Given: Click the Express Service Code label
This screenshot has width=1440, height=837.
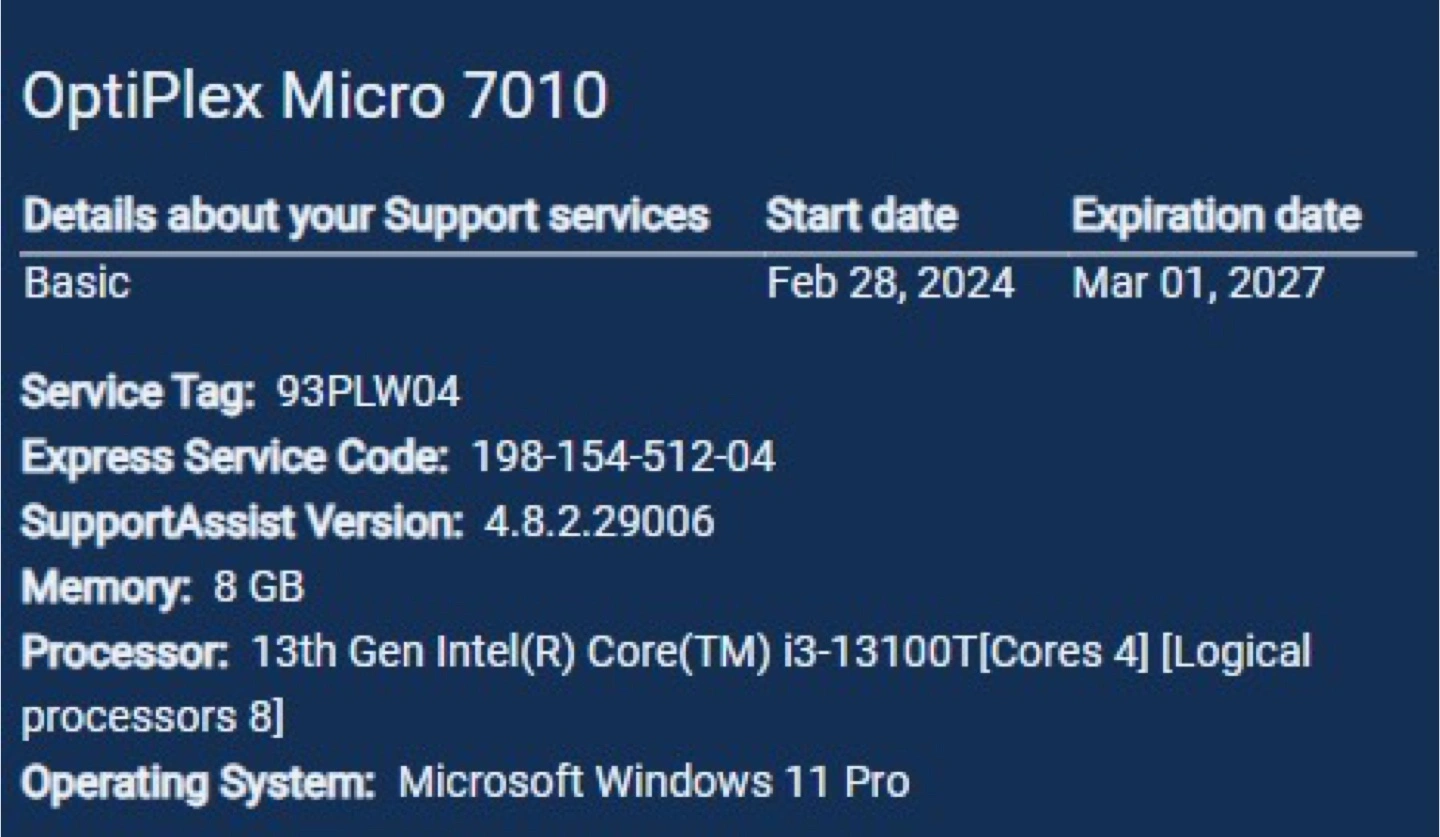Looking at the screenshot, I should (236, 458).
